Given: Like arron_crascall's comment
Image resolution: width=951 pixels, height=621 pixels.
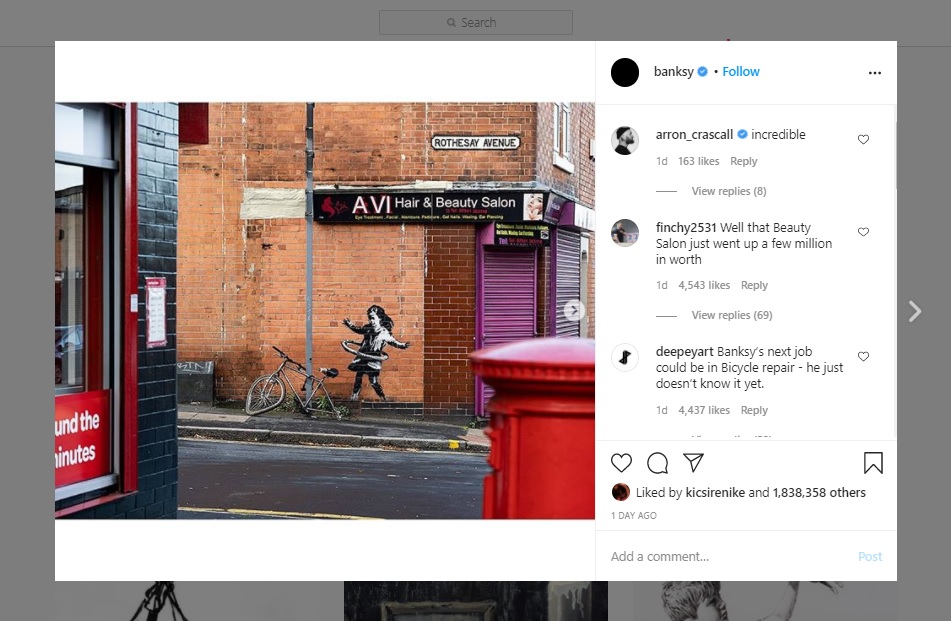Looking at the screenshot, I should click(x=863, y=140).
